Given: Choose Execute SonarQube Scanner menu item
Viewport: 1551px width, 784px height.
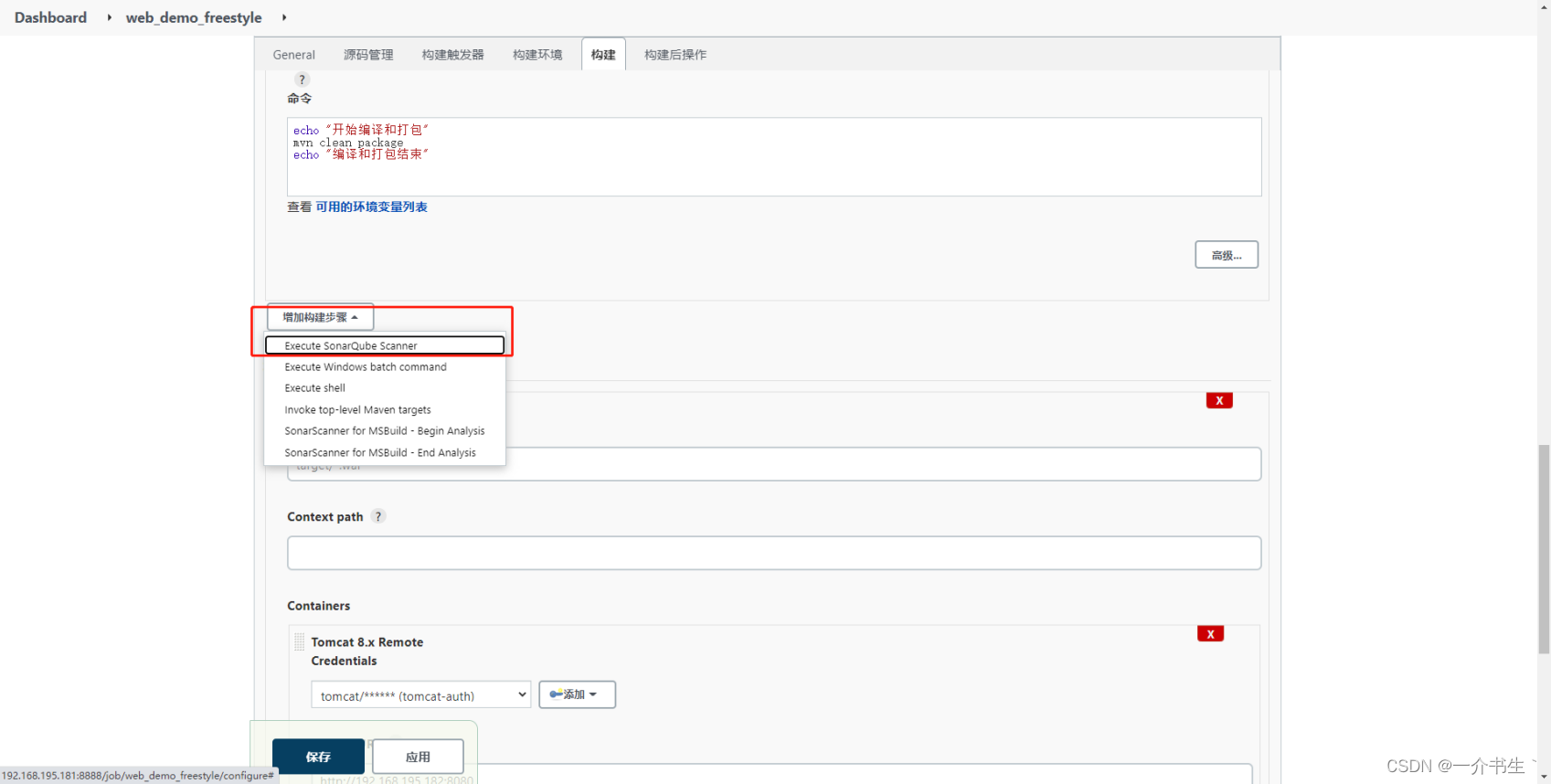Looking at the screenshot, I should click(385, 345).
